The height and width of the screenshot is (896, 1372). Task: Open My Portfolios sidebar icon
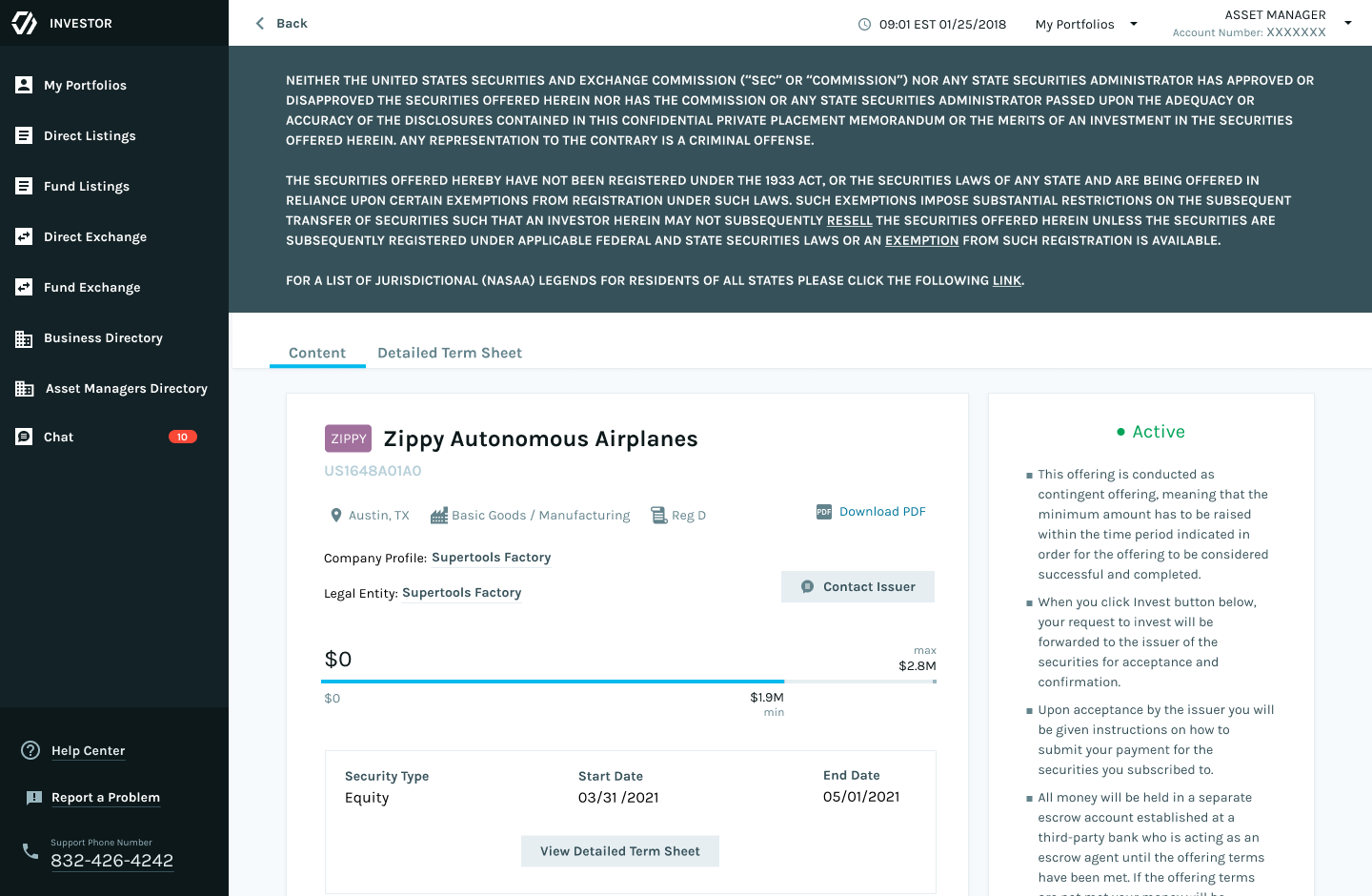pos(24,85)
